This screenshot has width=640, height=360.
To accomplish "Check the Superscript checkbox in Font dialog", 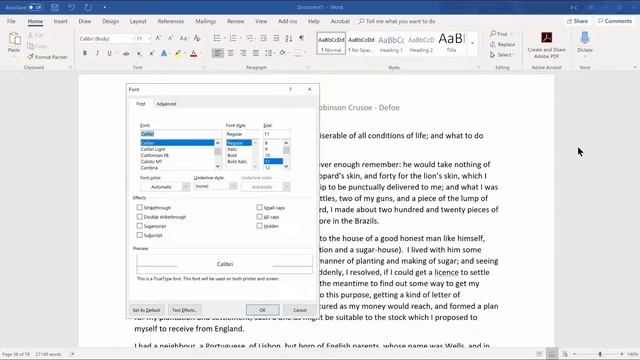I will (140, 226).
